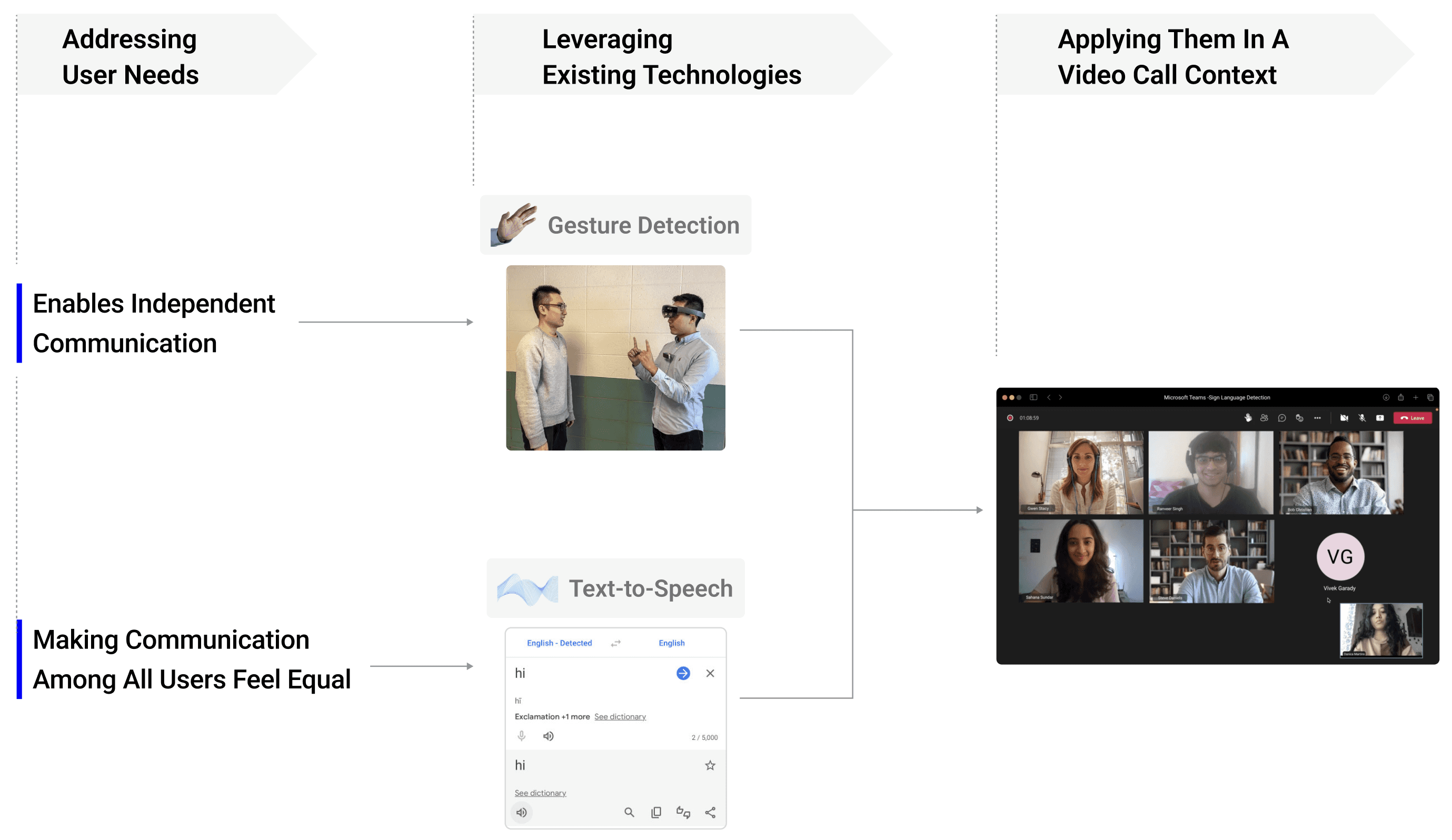
Task: Swap the translator source and target languages
Action: (x=616, y=643)
